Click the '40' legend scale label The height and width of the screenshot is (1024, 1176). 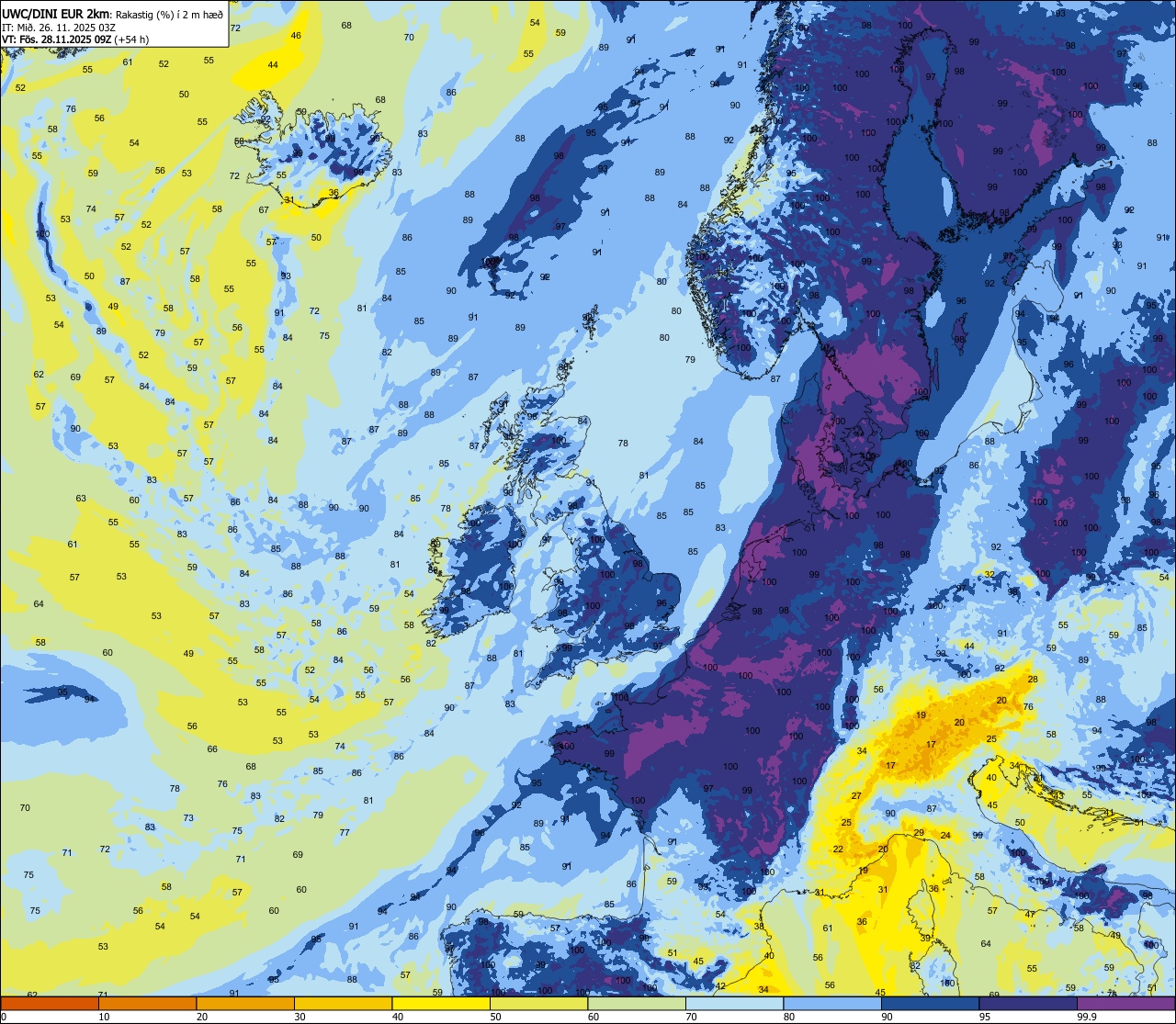pyautogui.click(x=398, y=1017)
